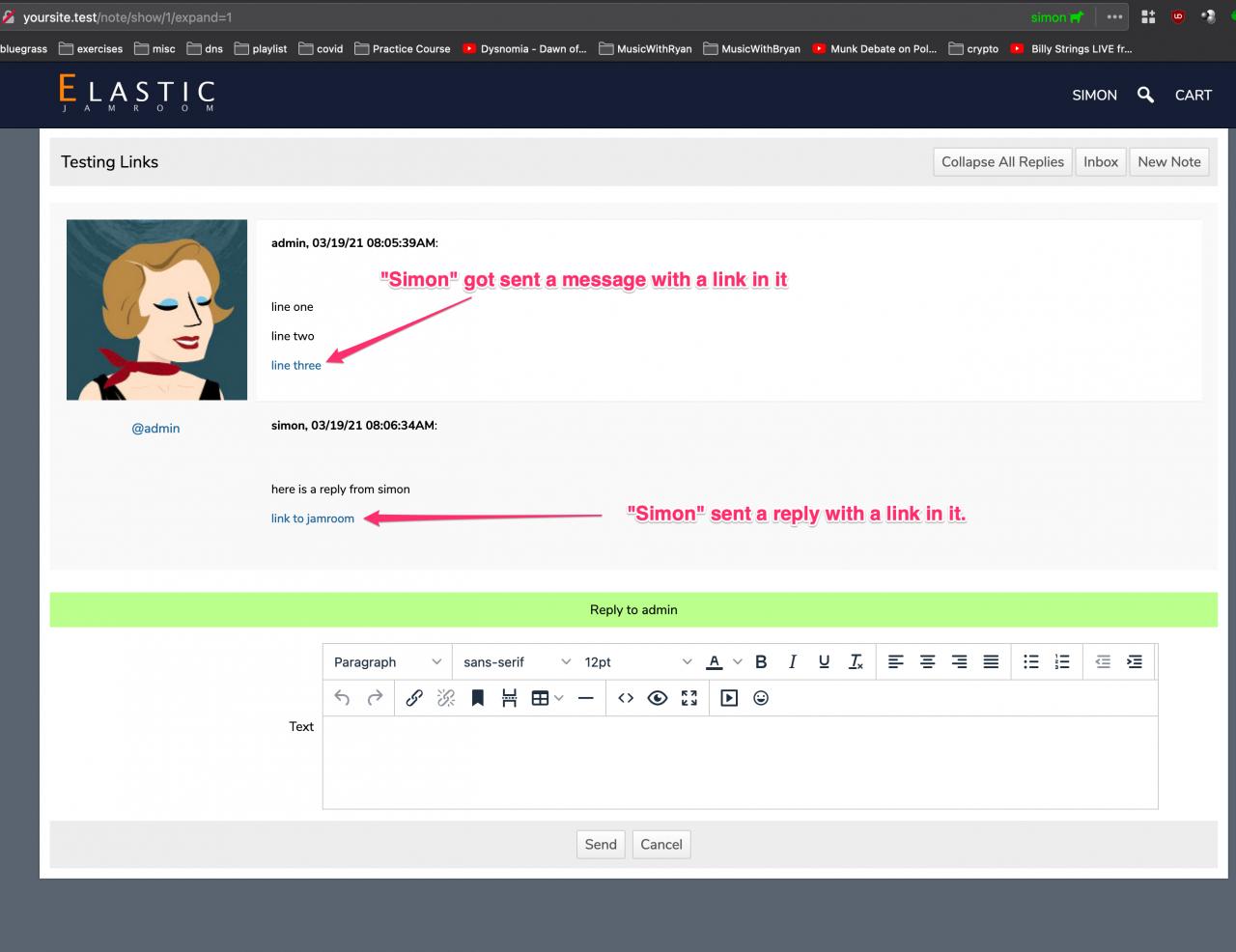Click the Collapse All Replies button

(x=1002, y=162)
